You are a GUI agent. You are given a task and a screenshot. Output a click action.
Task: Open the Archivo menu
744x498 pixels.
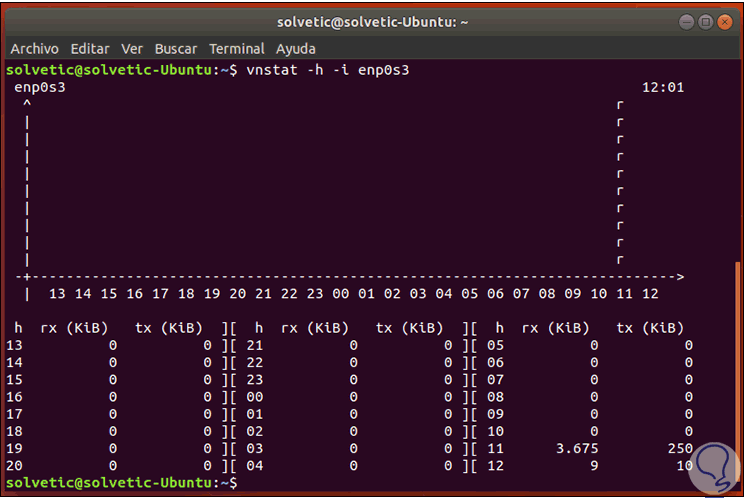[x=35, y=49]
